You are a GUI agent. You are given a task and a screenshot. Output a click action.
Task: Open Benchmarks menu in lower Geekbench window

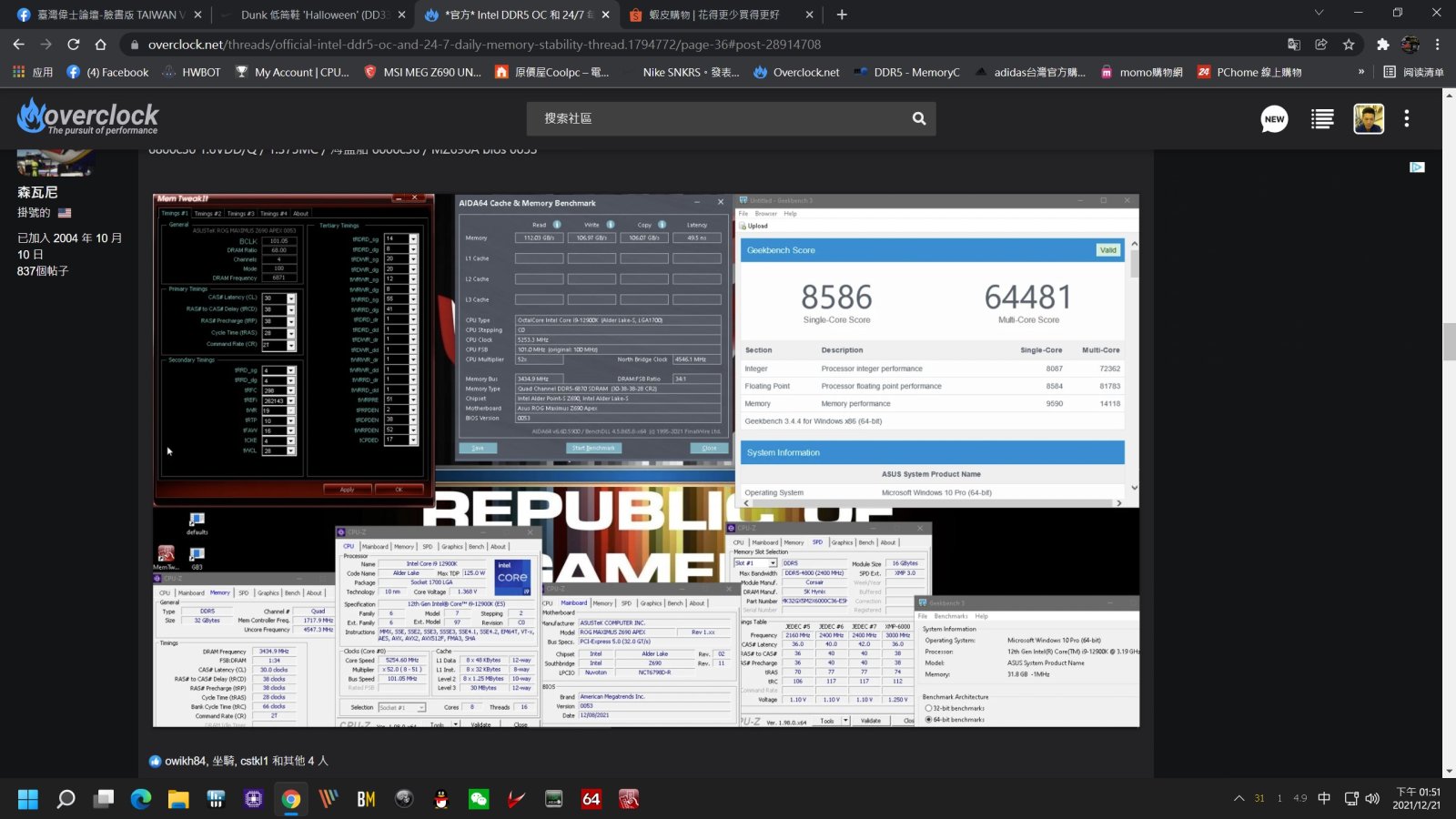tap(951, 616)
